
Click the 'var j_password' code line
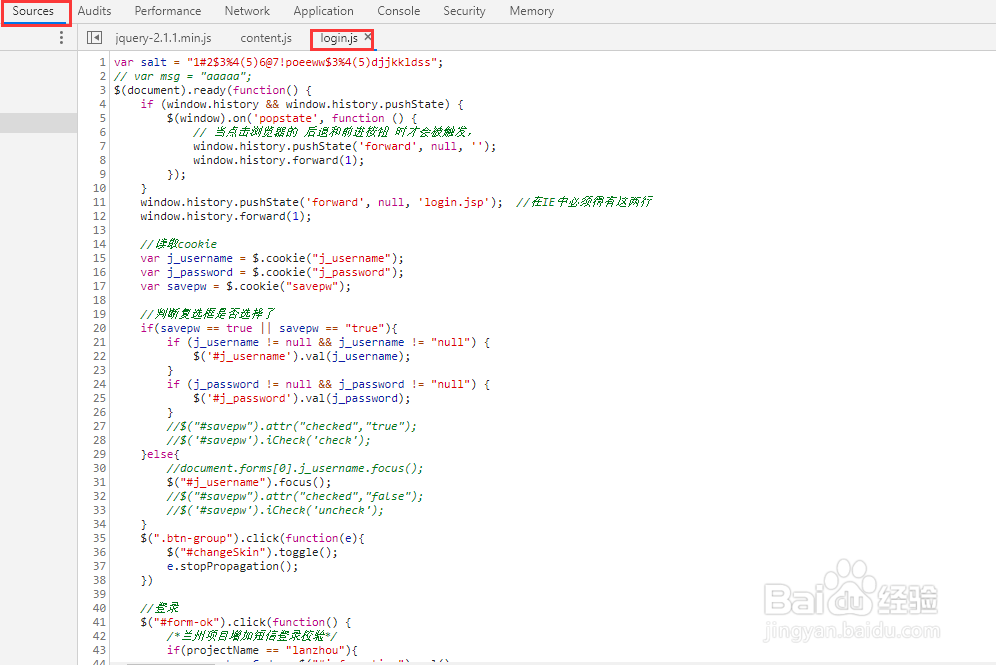(272, 272)
